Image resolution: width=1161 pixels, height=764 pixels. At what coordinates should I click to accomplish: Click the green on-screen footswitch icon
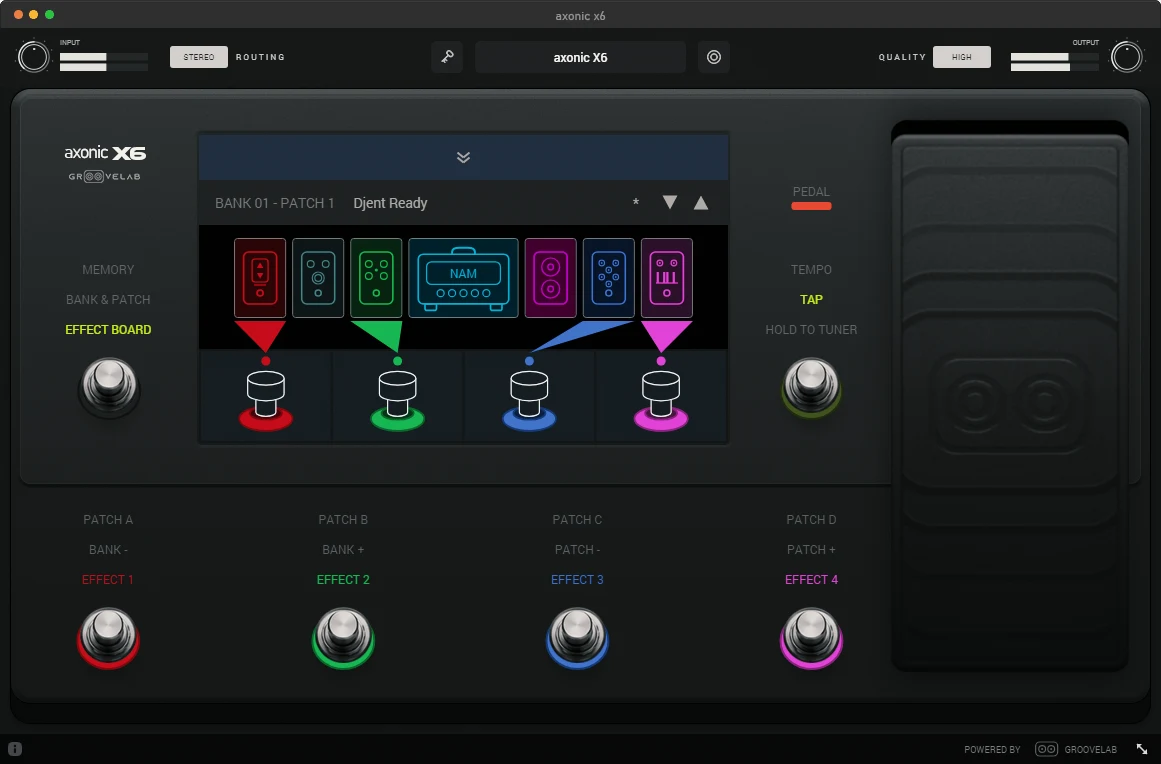pos(398,401)
